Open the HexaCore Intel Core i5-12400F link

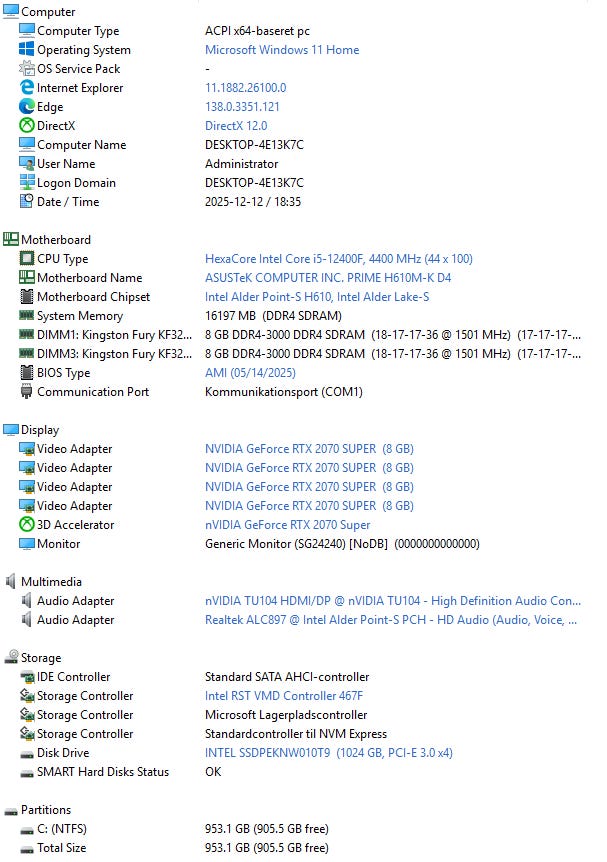[339, 258]
